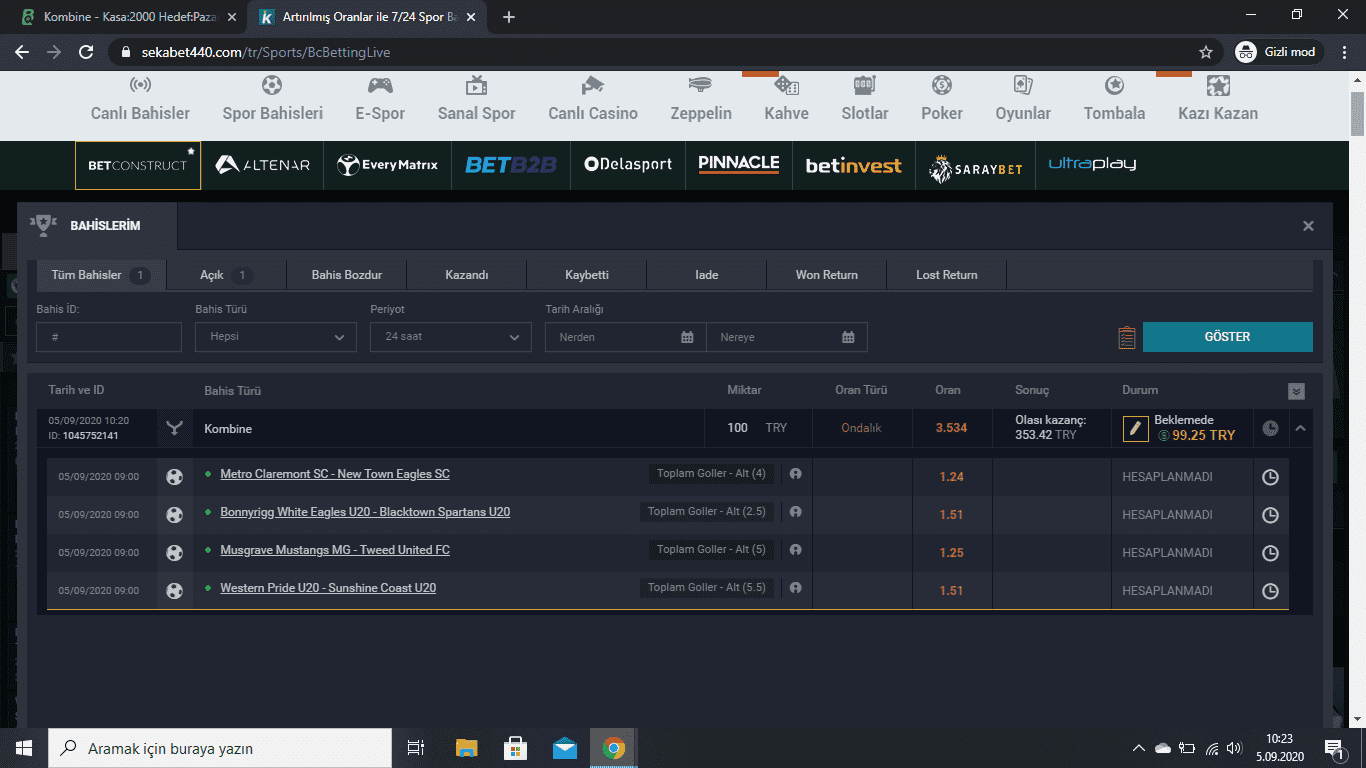
Task: Open Periyot 24 saat dropdown
Action: coord(451,337)
